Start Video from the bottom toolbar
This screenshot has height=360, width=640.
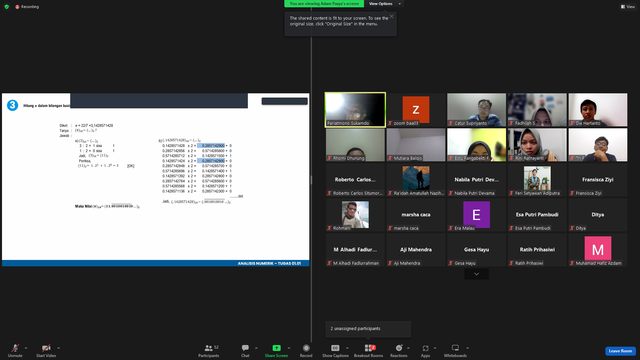tap(46, 350)
